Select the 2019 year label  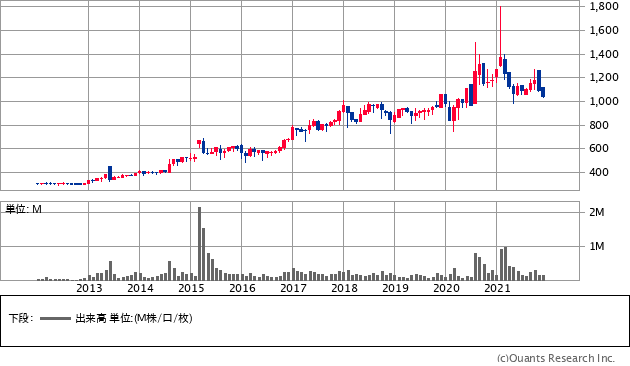coord(395,288)
